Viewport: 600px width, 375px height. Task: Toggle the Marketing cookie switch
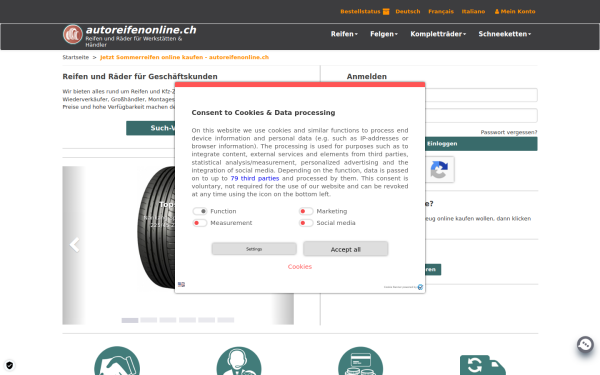tap(306, 211)
